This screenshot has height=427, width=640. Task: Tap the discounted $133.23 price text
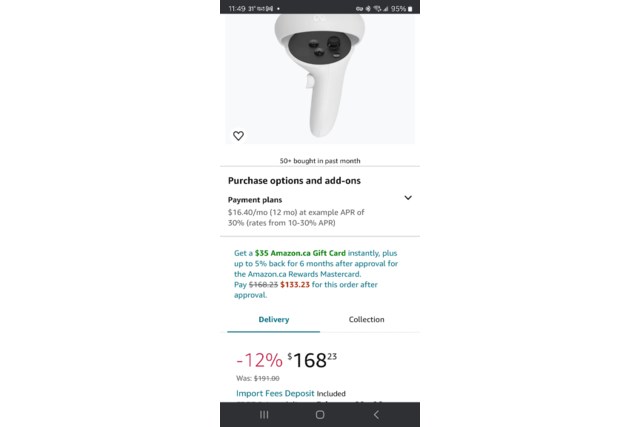(x=295, y=285)
